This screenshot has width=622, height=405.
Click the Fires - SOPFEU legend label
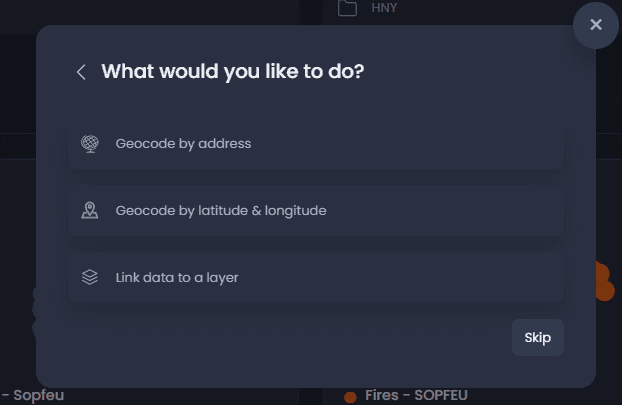coord(416,395)
